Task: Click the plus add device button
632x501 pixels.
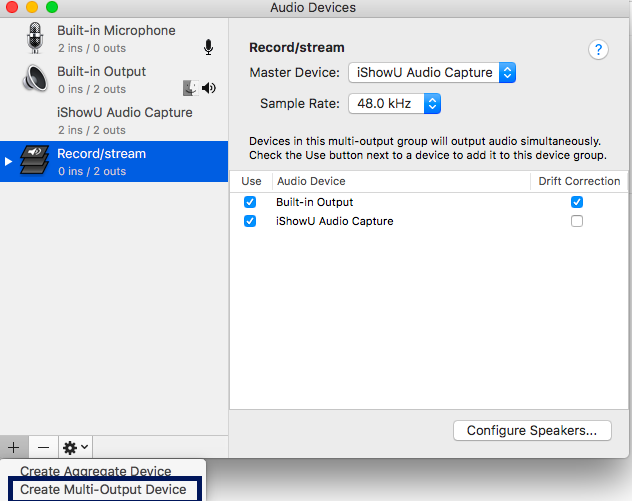Action: [14, 447]
